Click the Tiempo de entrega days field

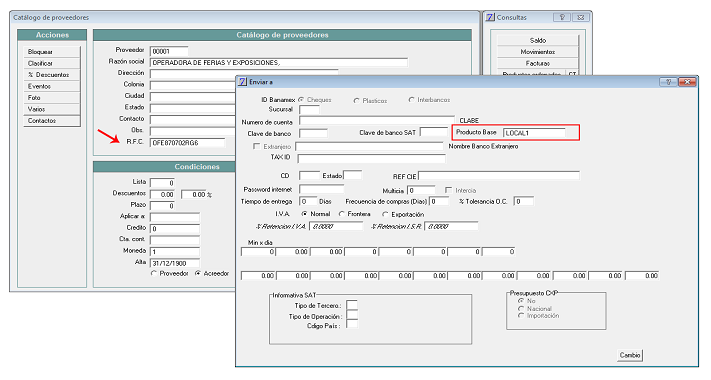tap(308, 201)
